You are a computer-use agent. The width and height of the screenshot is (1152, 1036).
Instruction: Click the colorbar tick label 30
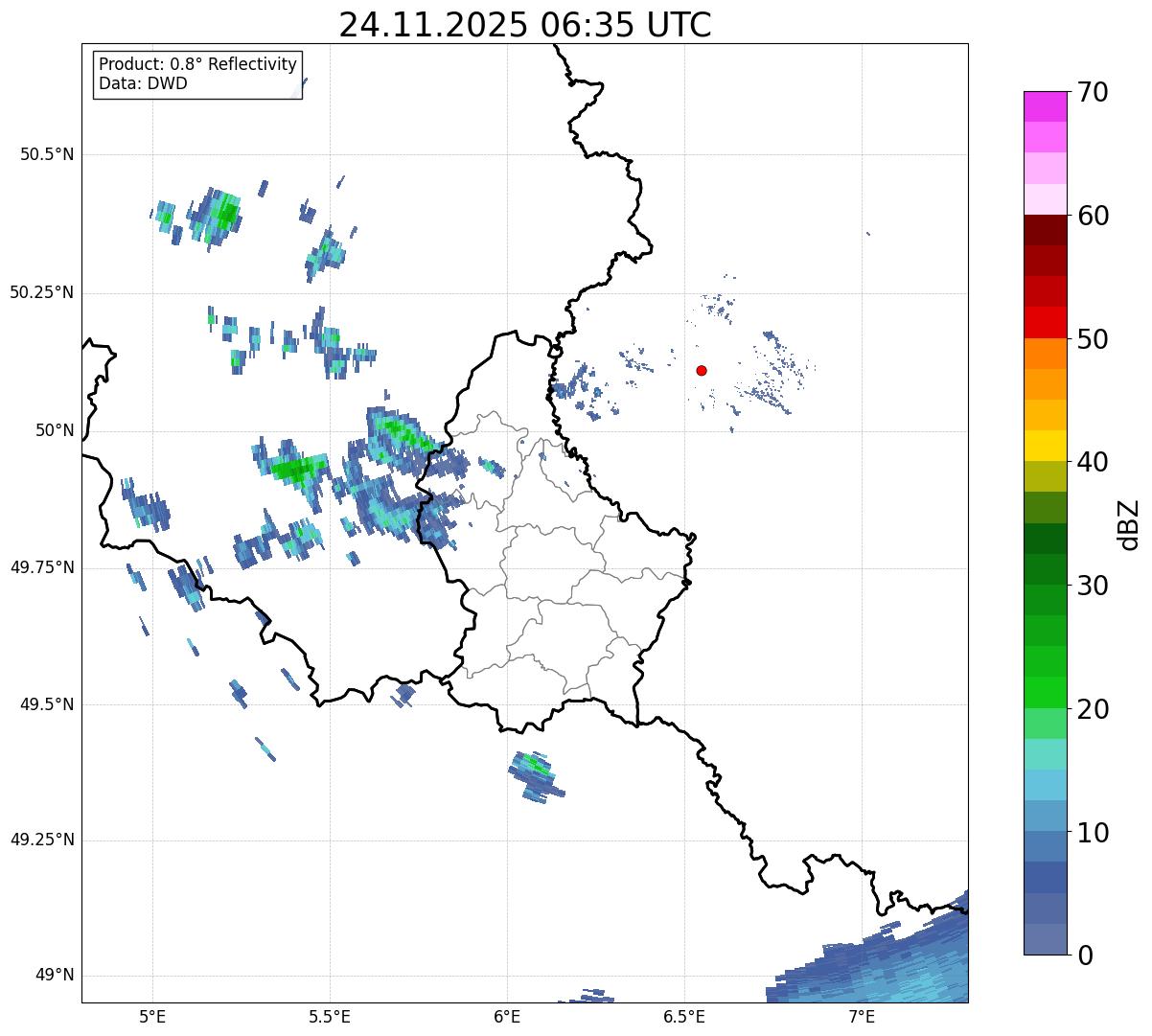[1093, 586]
